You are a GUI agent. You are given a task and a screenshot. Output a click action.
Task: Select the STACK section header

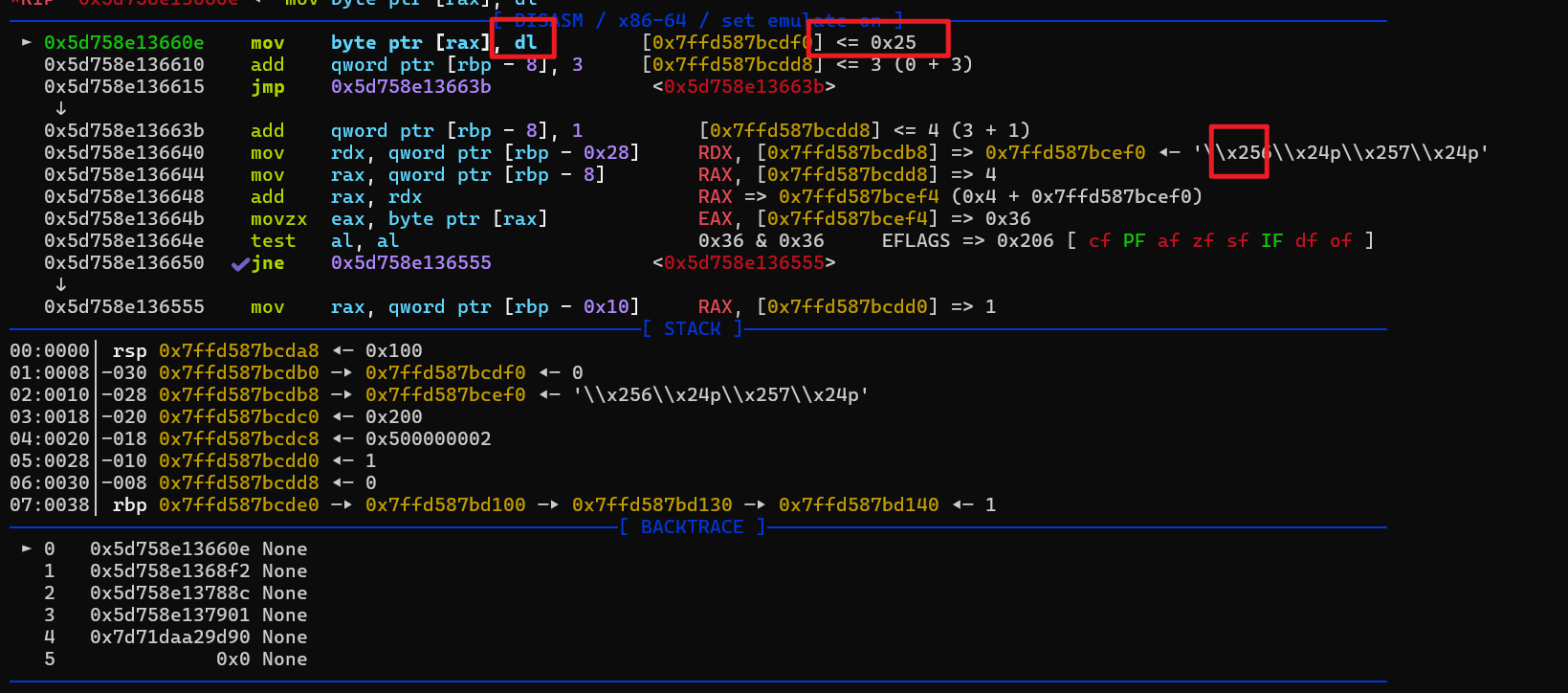pos(692,329)
